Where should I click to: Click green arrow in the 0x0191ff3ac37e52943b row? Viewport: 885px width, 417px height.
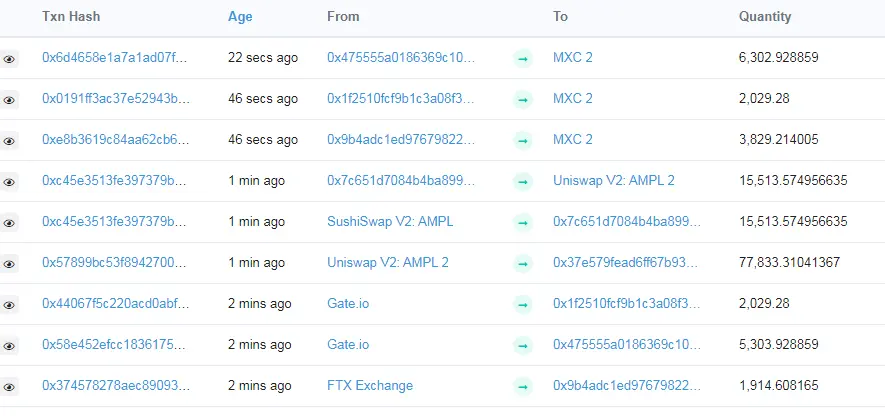pyautogui.click(x=523, y=99)
